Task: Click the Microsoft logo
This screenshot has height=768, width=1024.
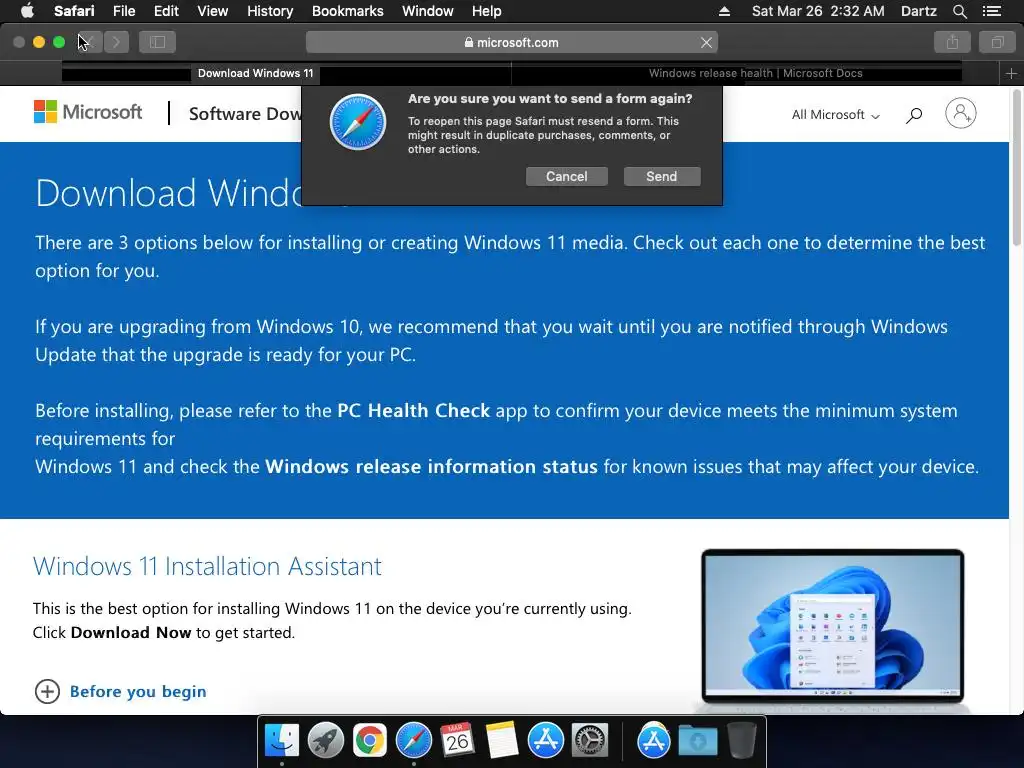Action: [x=88, y=112]
